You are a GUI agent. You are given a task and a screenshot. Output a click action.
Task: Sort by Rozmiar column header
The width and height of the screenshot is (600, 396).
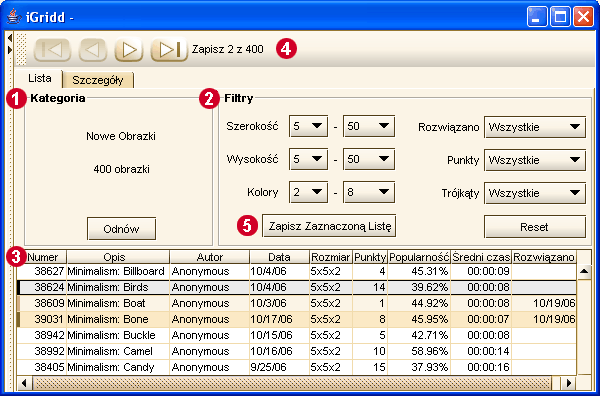pyautogui.click(x=331, y=257)
